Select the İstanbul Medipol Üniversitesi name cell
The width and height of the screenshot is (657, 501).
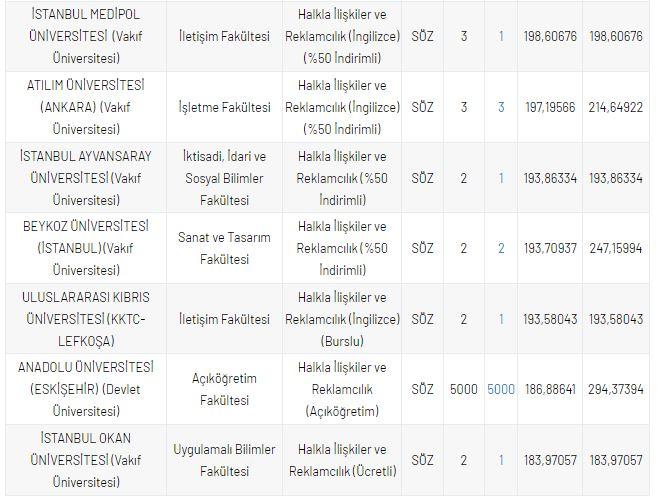point(82,36)
